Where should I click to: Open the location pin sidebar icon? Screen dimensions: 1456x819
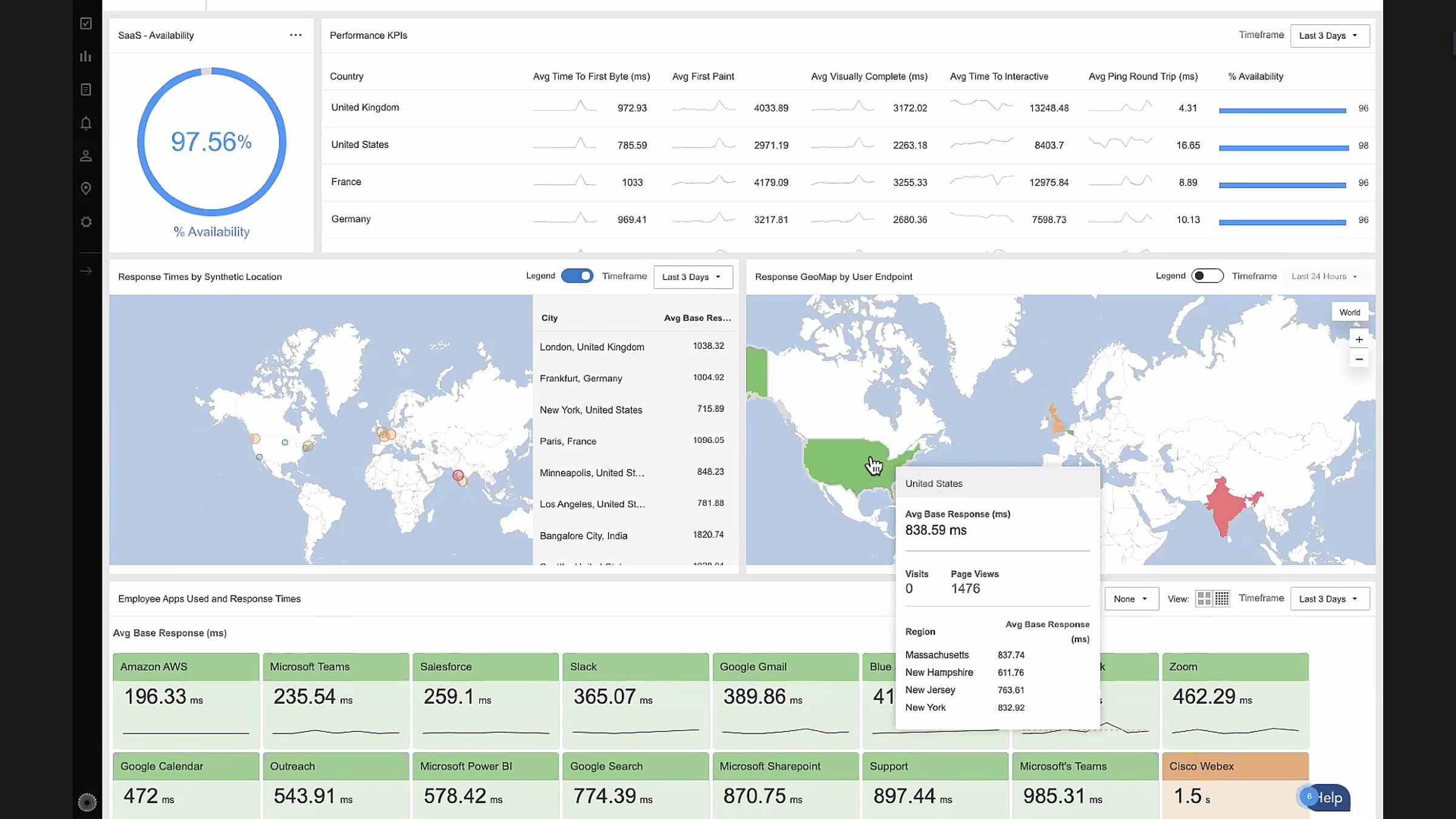86,189
